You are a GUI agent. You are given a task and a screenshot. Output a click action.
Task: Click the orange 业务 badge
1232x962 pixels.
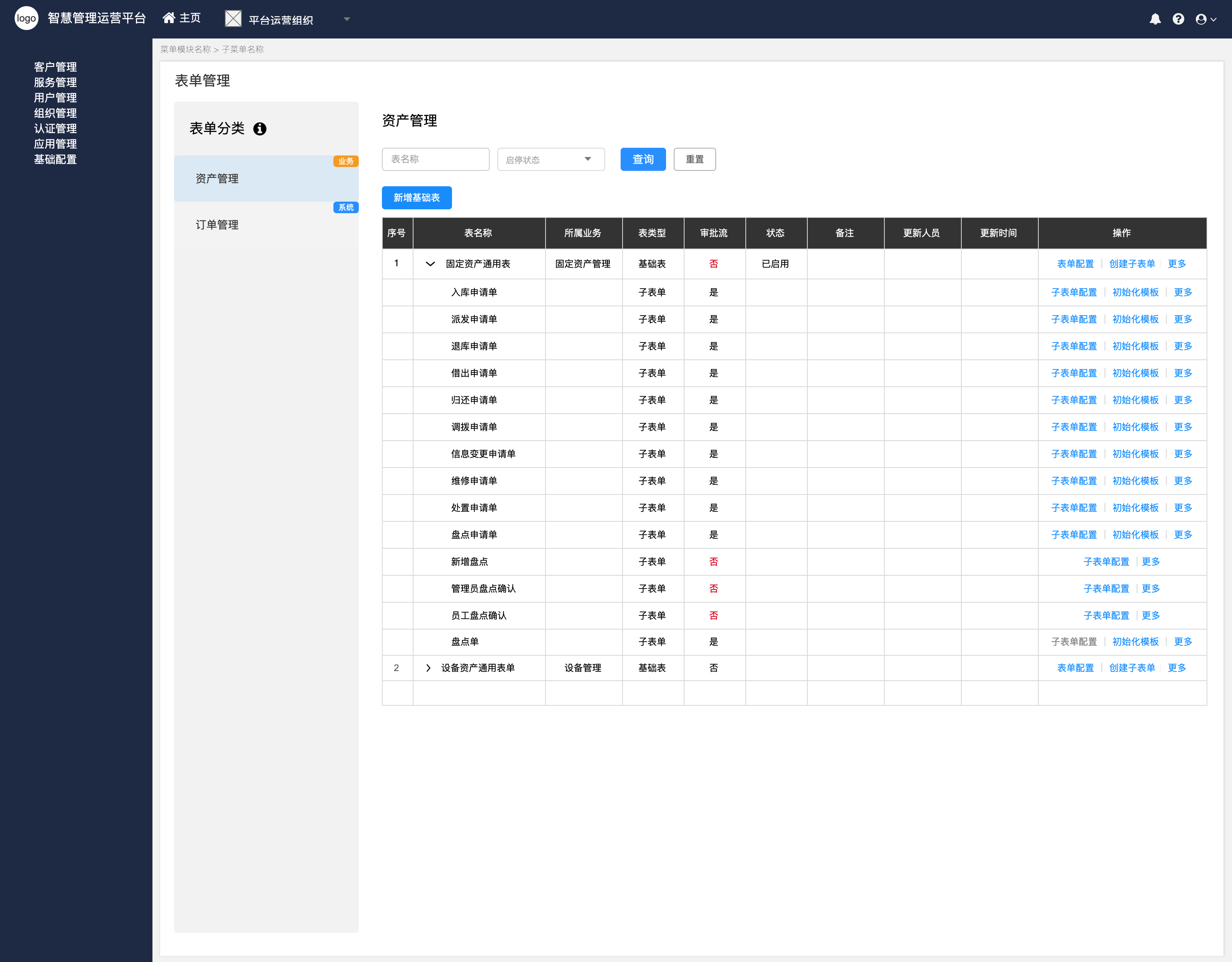(346, 161)
